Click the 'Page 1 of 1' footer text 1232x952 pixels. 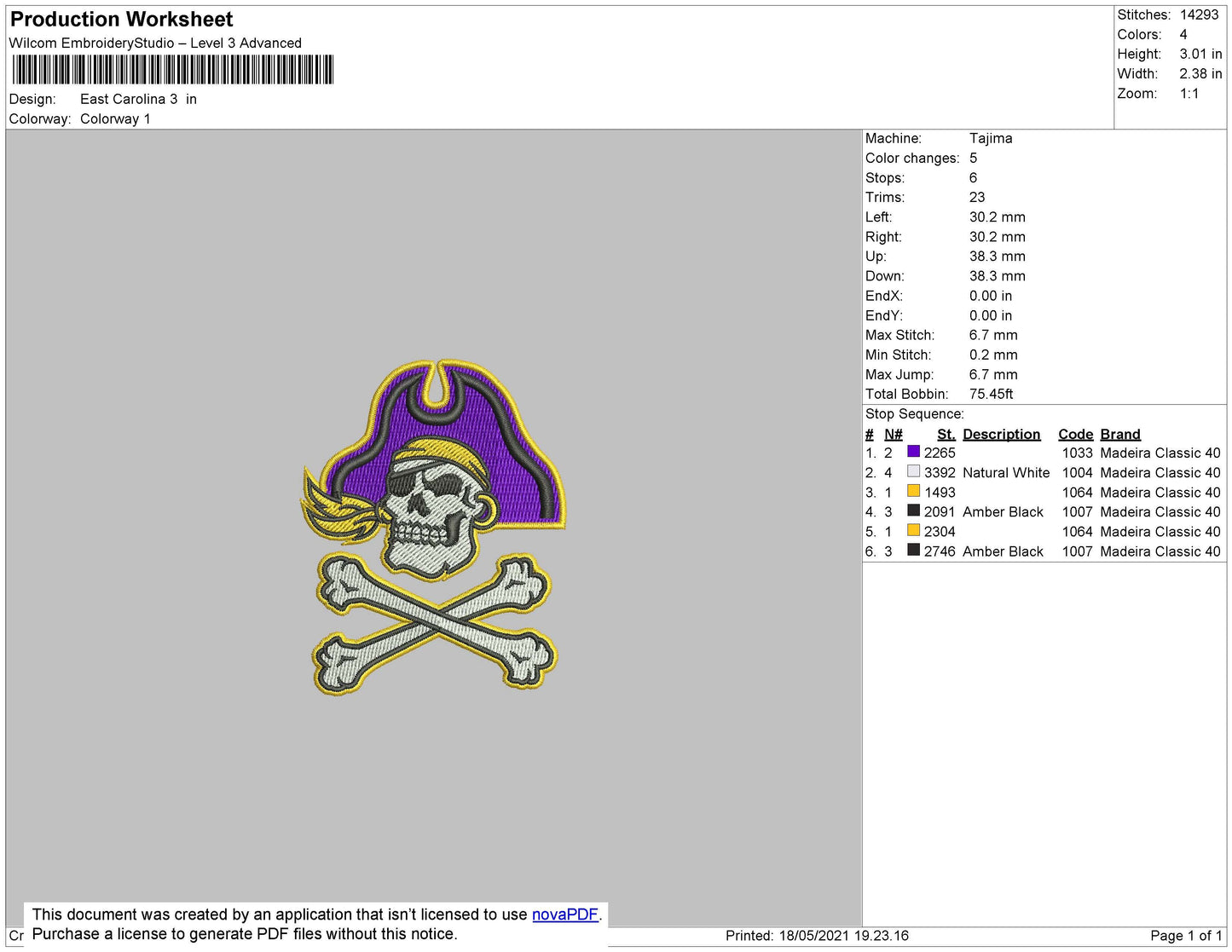1186,935
